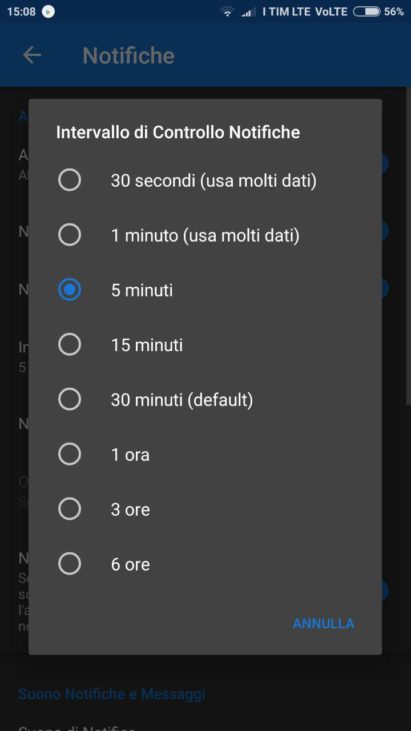The height and width of the screenshot is (731, 411).
Task: Tap the 15:08 clock in status bar
Action: [21, 12]
